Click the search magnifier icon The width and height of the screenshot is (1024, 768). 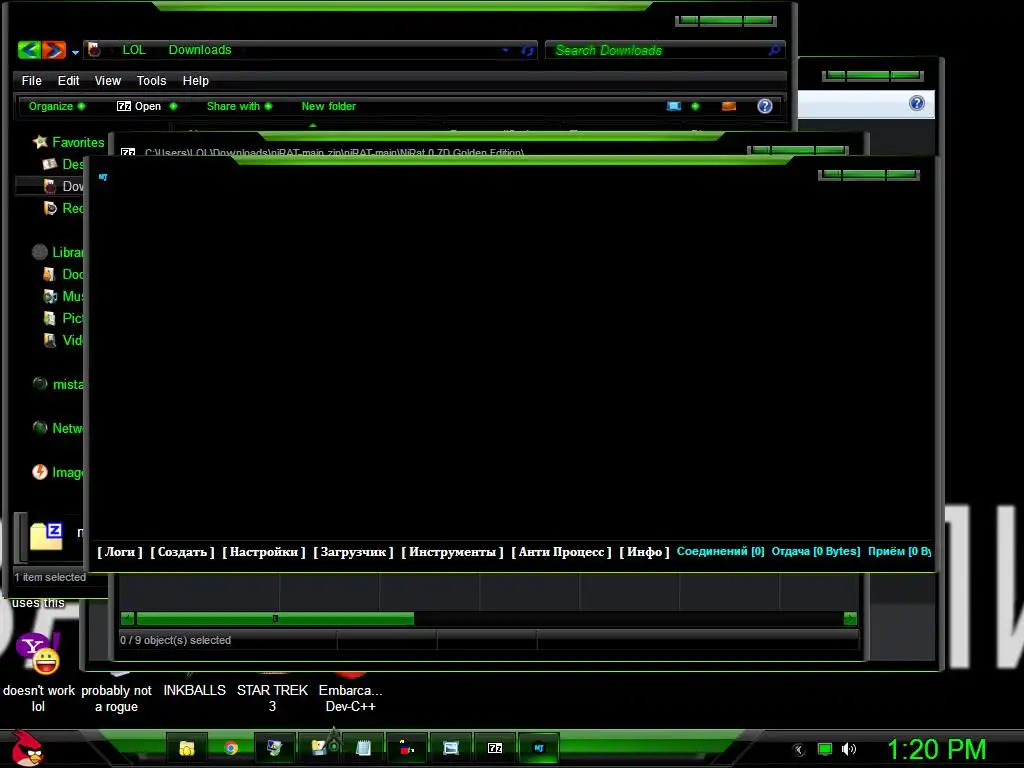coord(774,50)
